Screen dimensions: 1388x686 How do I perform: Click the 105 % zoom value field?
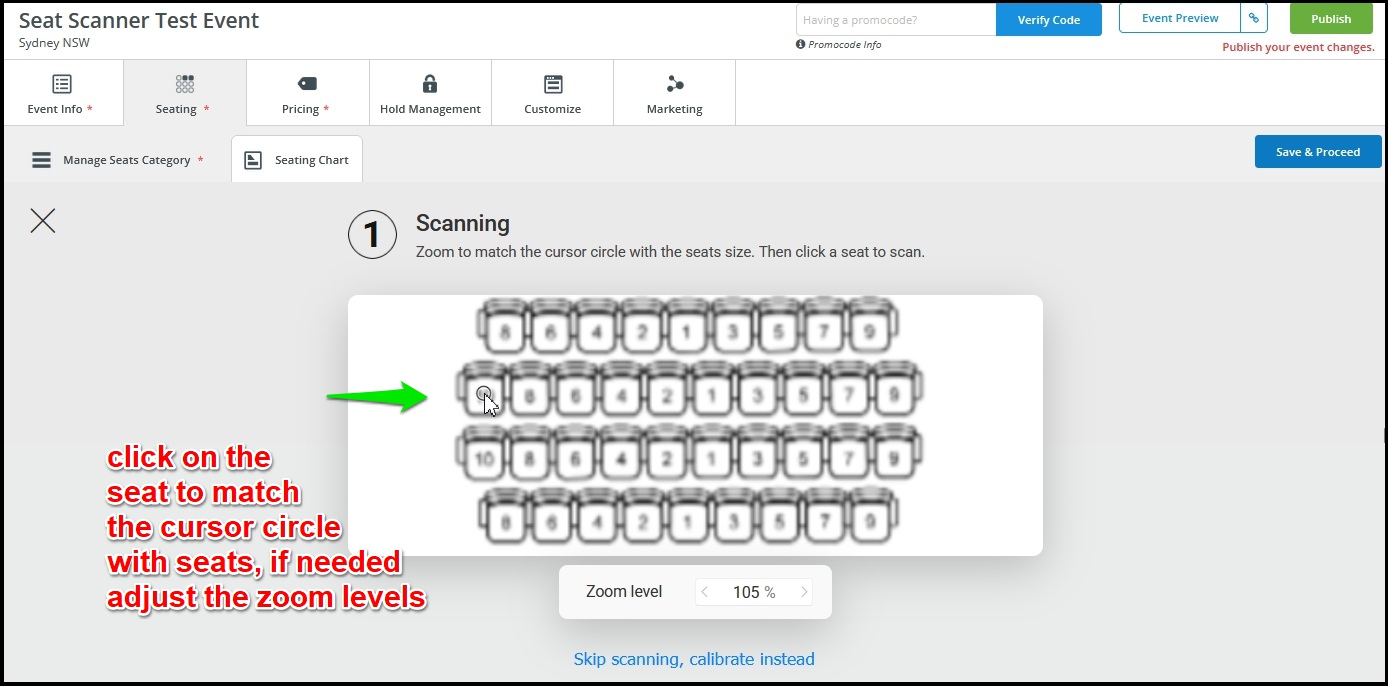(754, 592)
